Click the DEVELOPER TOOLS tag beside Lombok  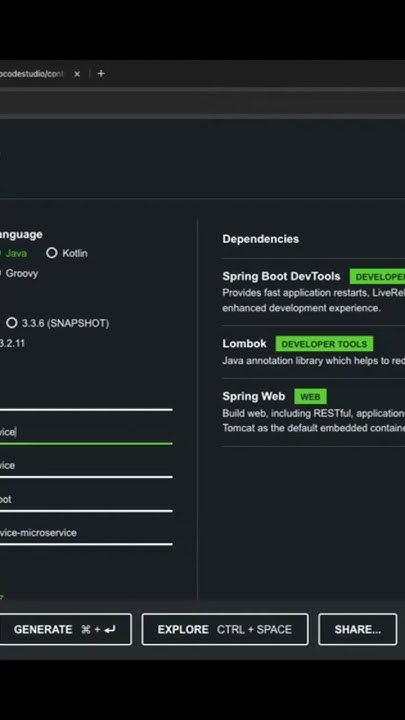(x=324, y=344)
